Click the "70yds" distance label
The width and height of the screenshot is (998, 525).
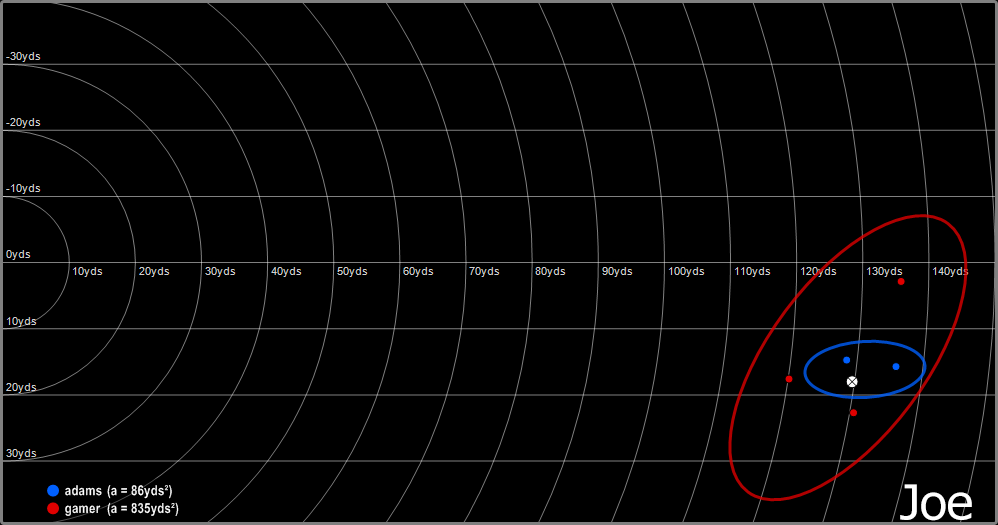(484, 272)
